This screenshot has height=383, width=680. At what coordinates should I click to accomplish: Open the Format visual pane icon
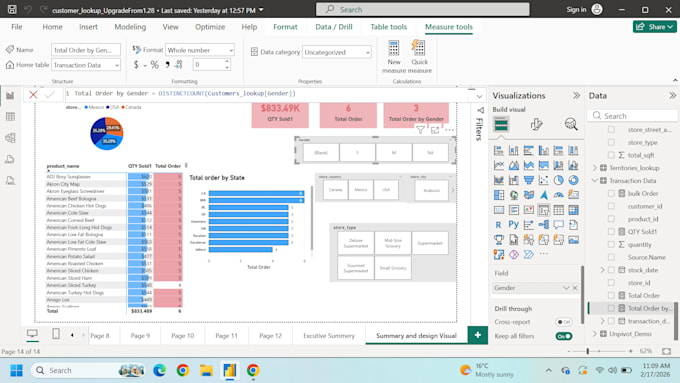[536, 124]
